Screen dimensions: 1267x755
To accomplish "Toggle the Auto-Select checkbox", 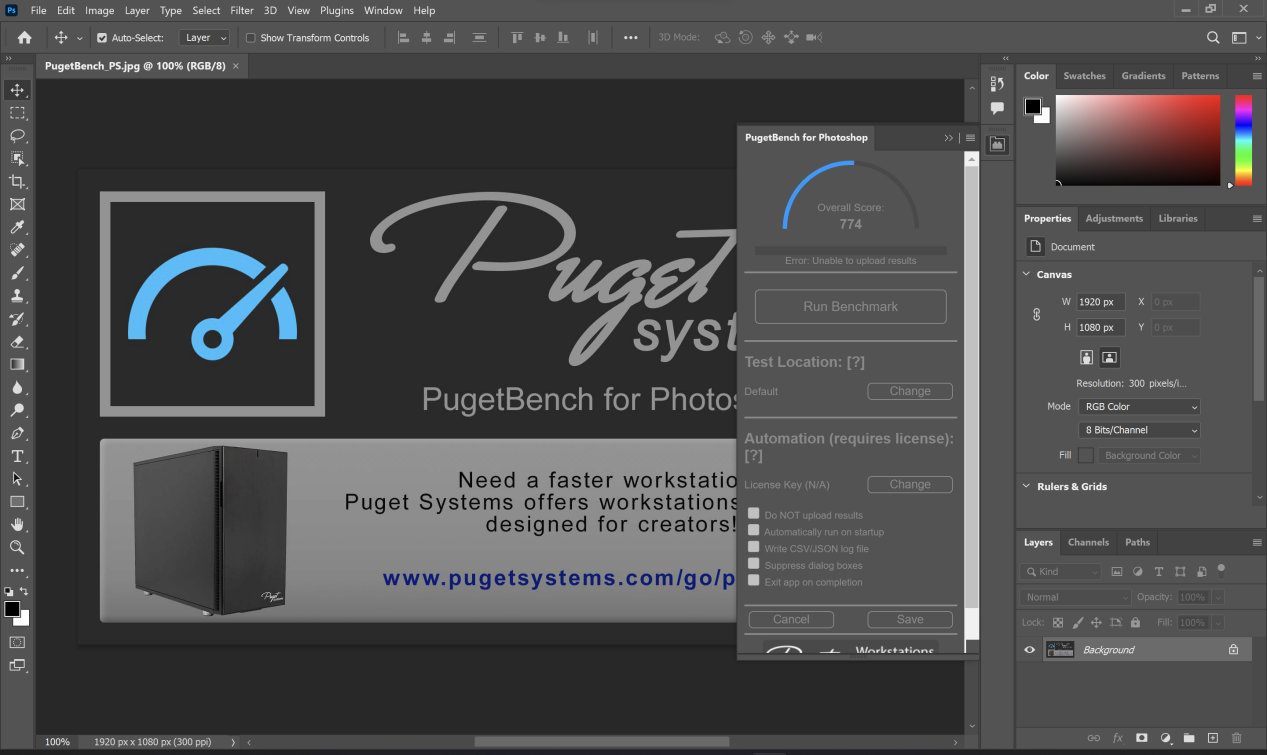I will click(102, 38).
